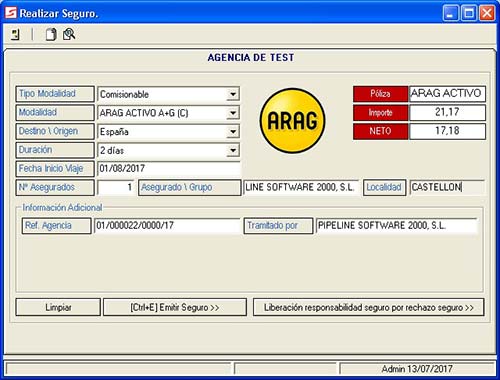
Task: Open the Modalidad dropdown arrow
Action: point(233,113)
